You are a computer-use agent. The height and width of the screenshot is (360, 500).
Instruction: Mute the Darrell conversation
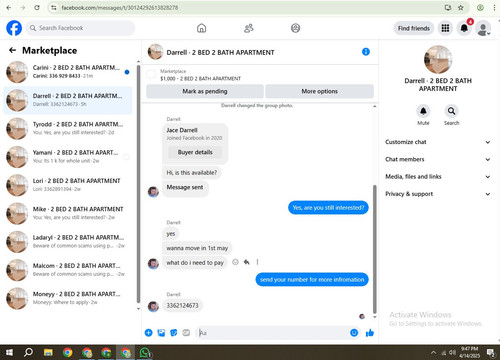[x=423, y=111]
